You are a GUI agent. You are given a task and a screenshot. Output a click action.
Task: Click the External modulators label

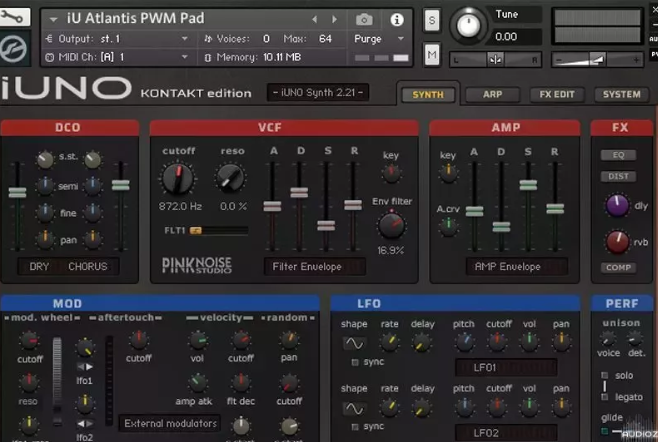point(170,424)
